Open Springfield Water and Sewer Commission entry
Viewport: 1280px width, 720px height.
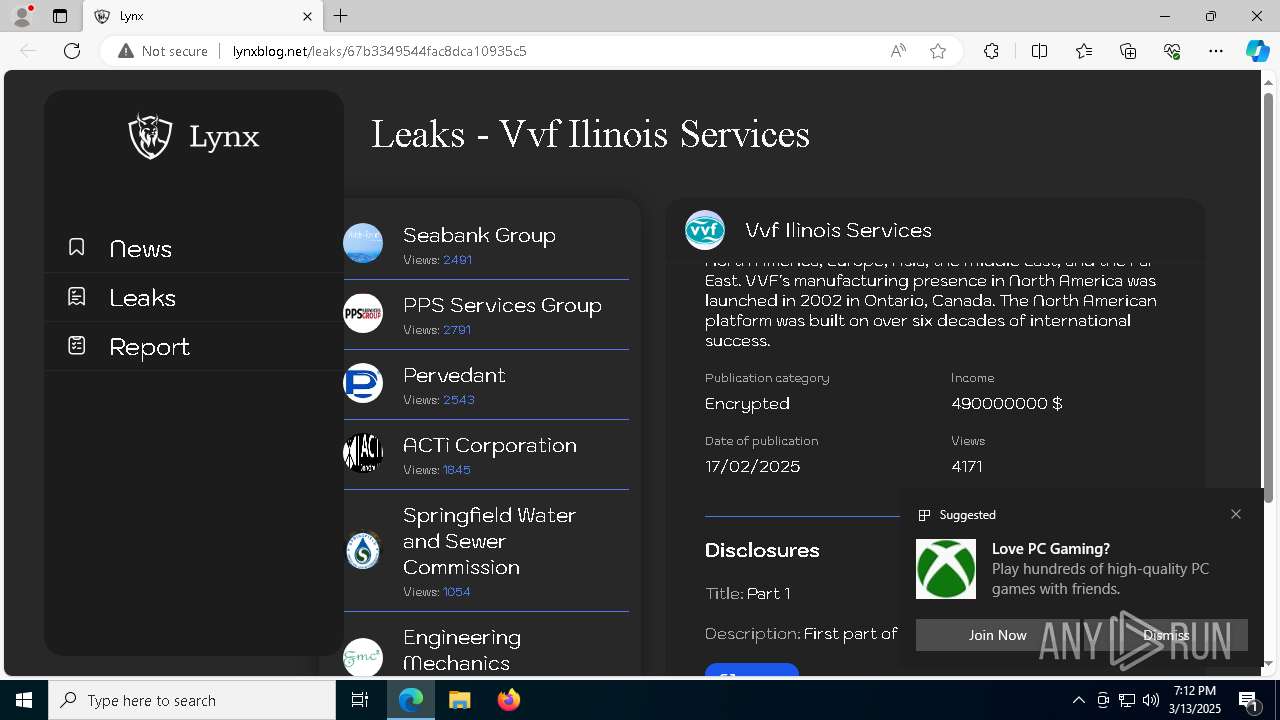point(486,550)
